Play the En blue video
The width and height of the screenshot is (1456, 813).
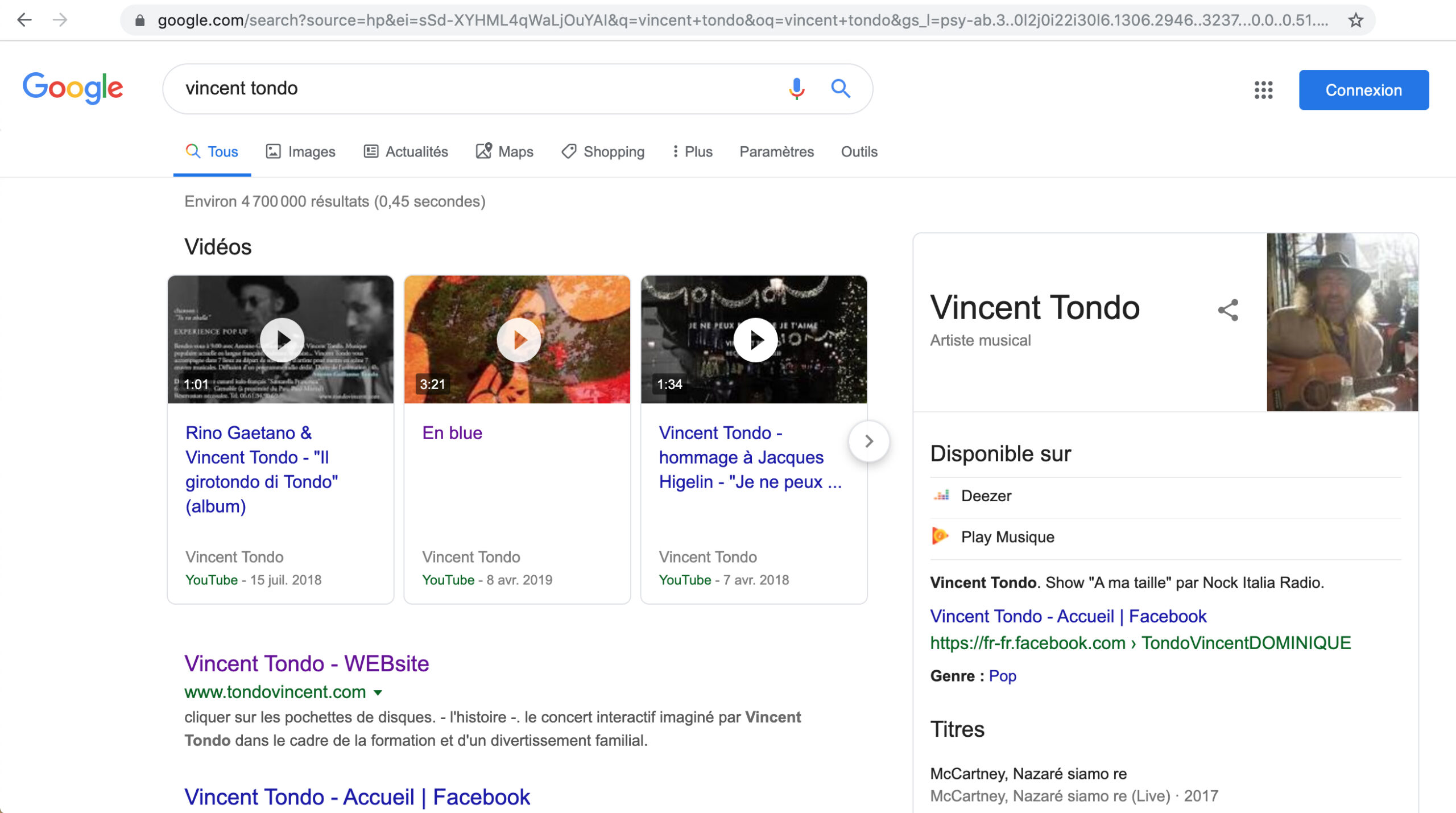(518, 340)
